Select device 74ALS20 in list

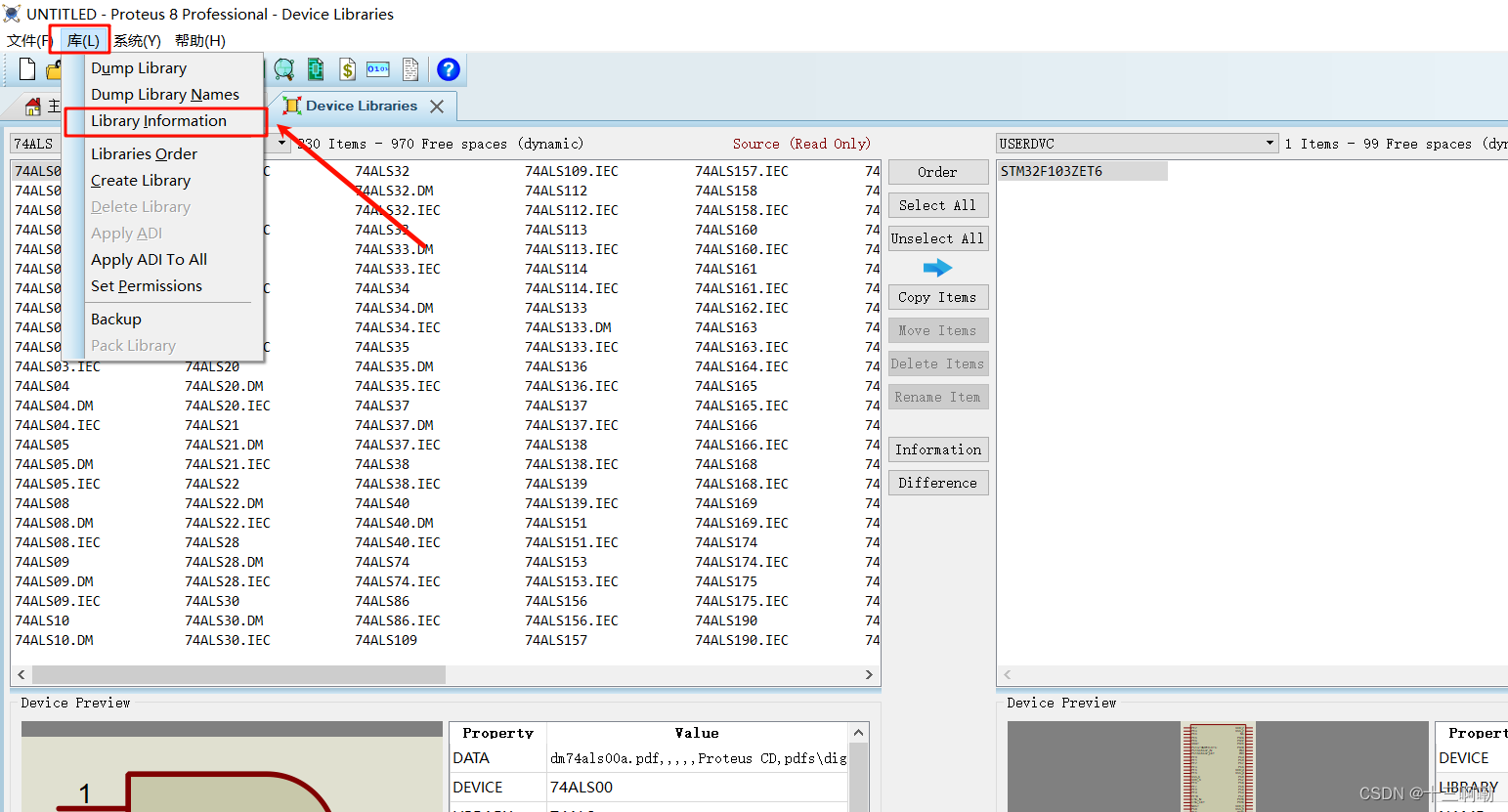point(212,366)
